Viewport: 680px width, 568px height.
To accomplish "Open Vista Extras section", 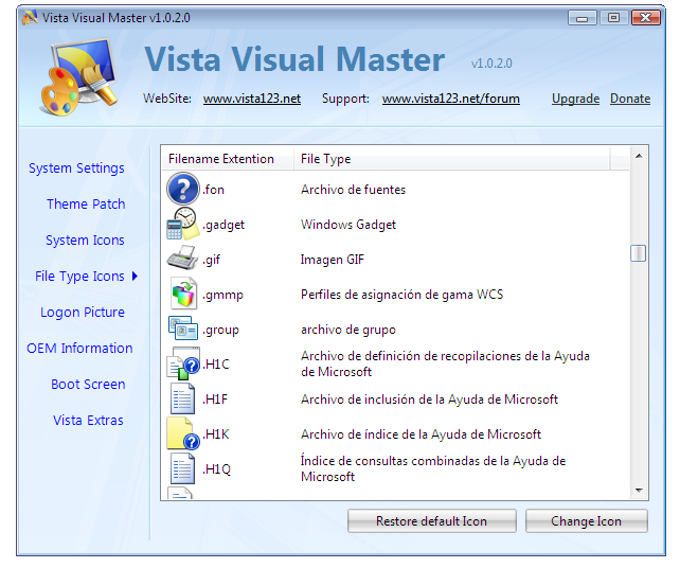I will point(88,420).
